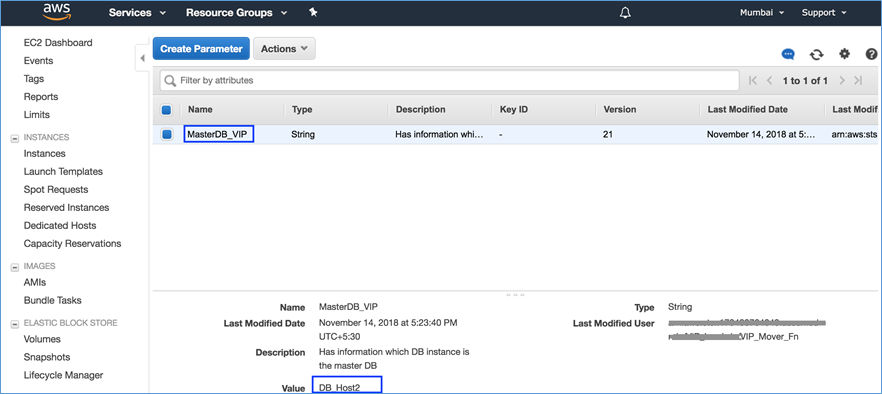Open the notifications bell
Screen dimensions: 882x394
[x=625, y=13]
